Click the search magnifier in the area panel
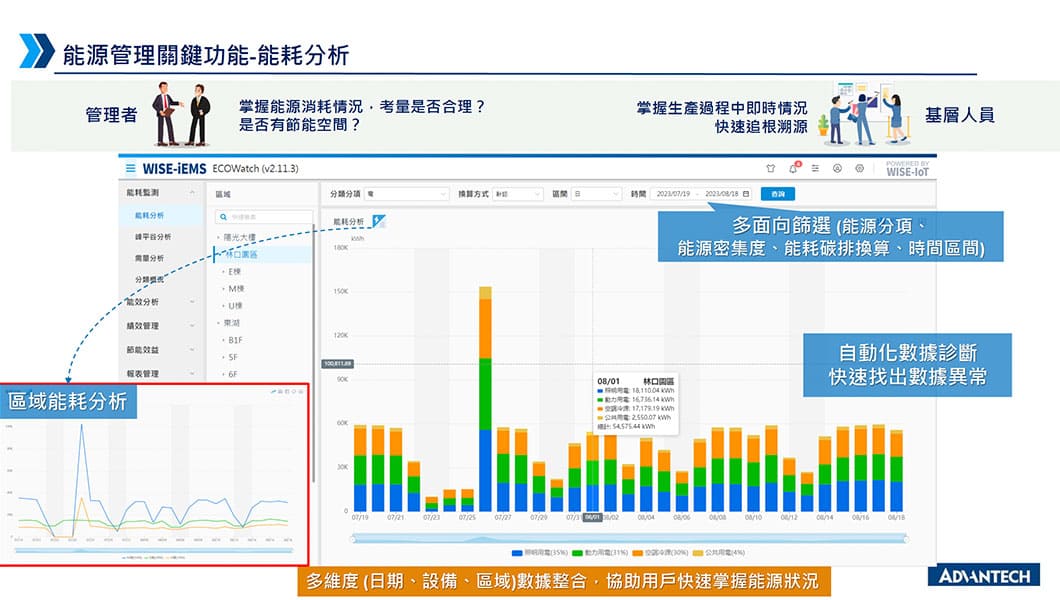Screen dimensions: 1060x600 pyautogui.click(x=223, y=217)
